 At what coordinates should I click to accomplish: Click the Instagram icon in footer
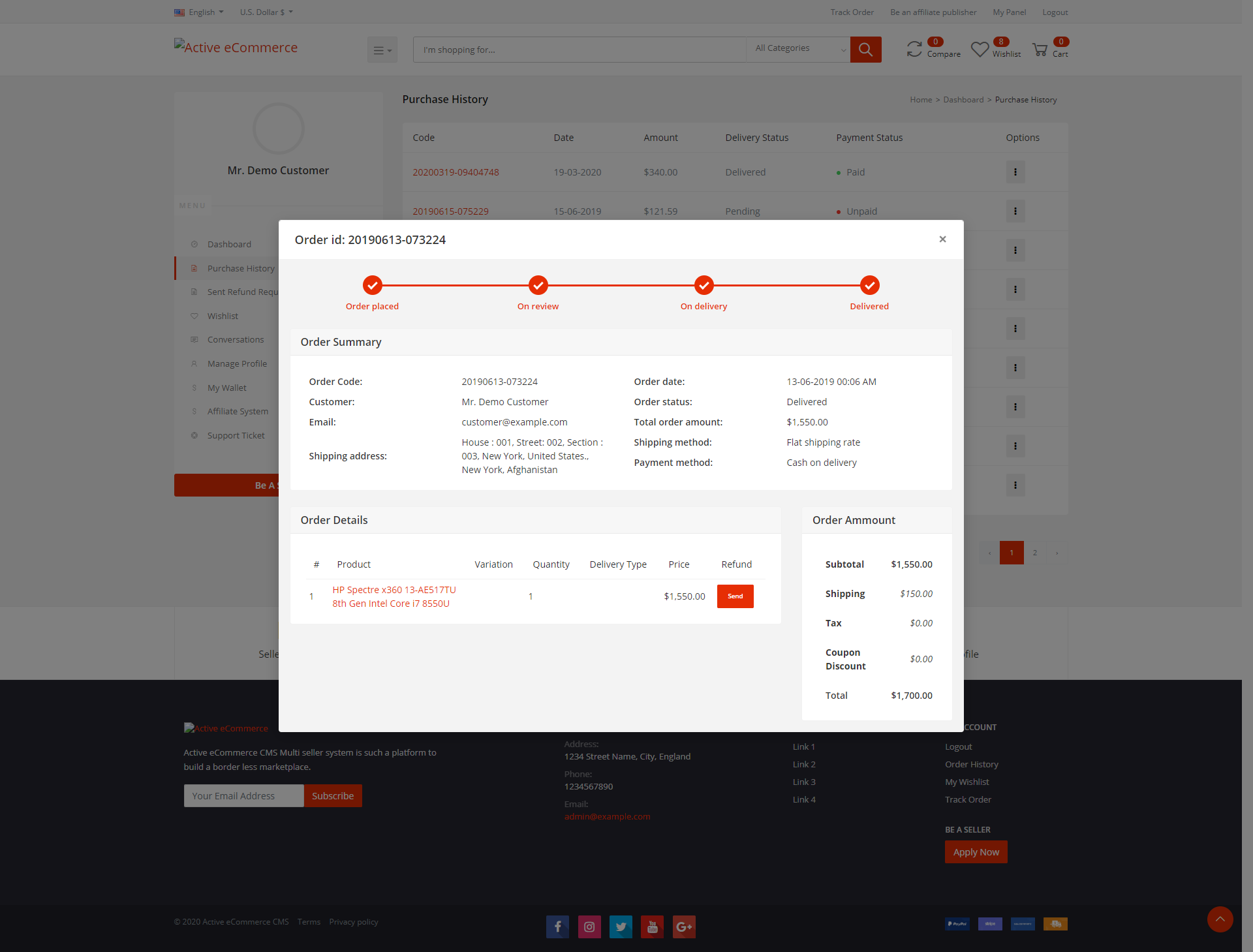(x=589, y=927)
